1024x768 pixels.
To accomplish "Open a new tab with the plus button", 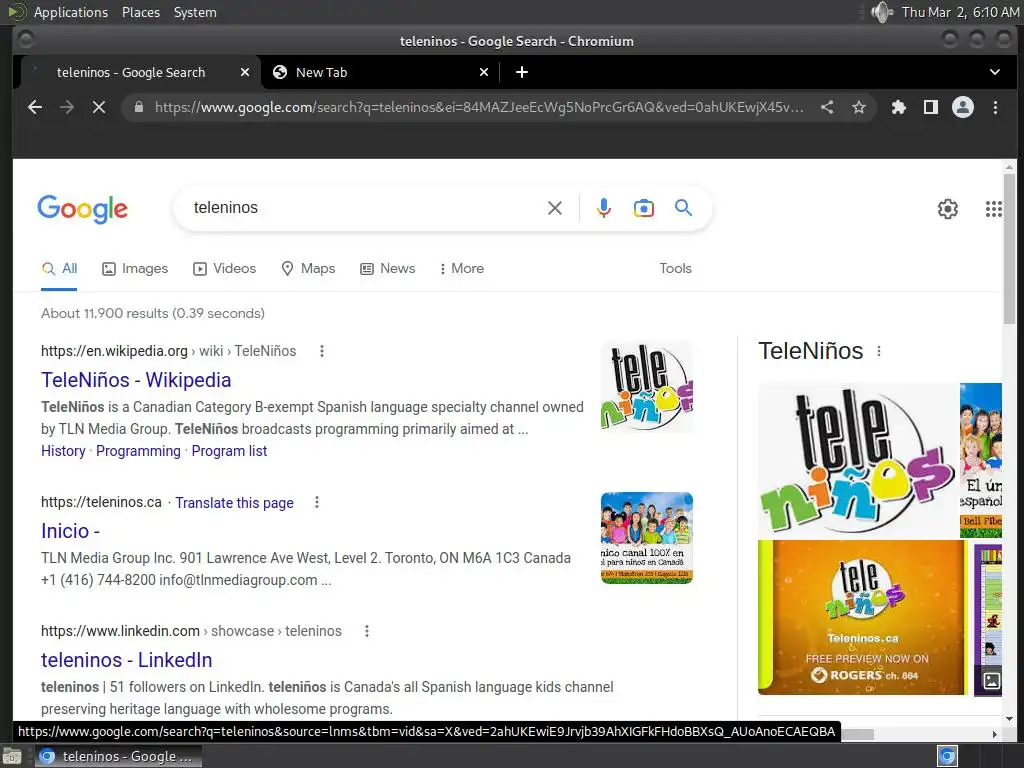I will point(522,72).
